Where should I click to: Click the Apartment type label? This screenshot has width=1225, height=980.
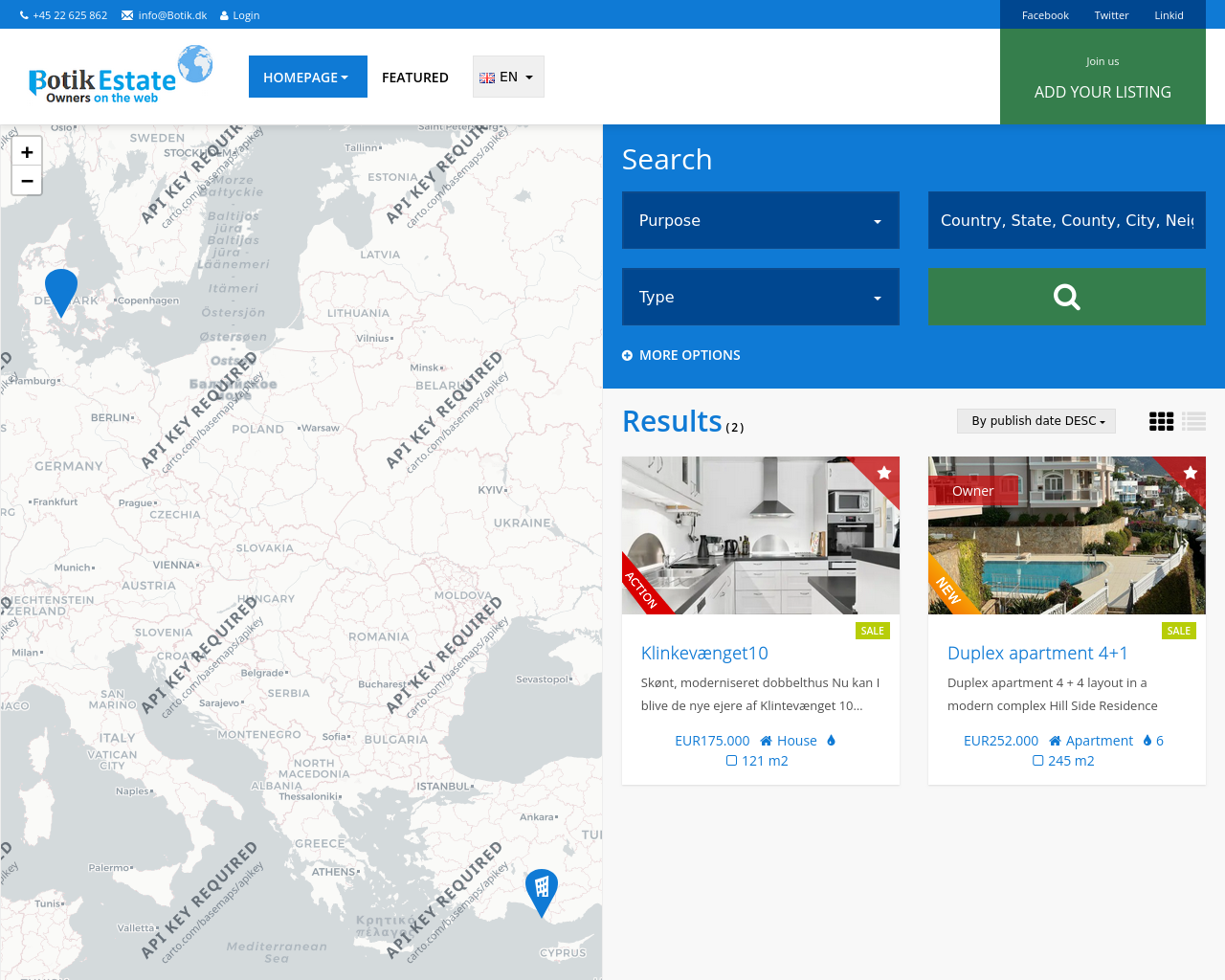(1091, 741)
